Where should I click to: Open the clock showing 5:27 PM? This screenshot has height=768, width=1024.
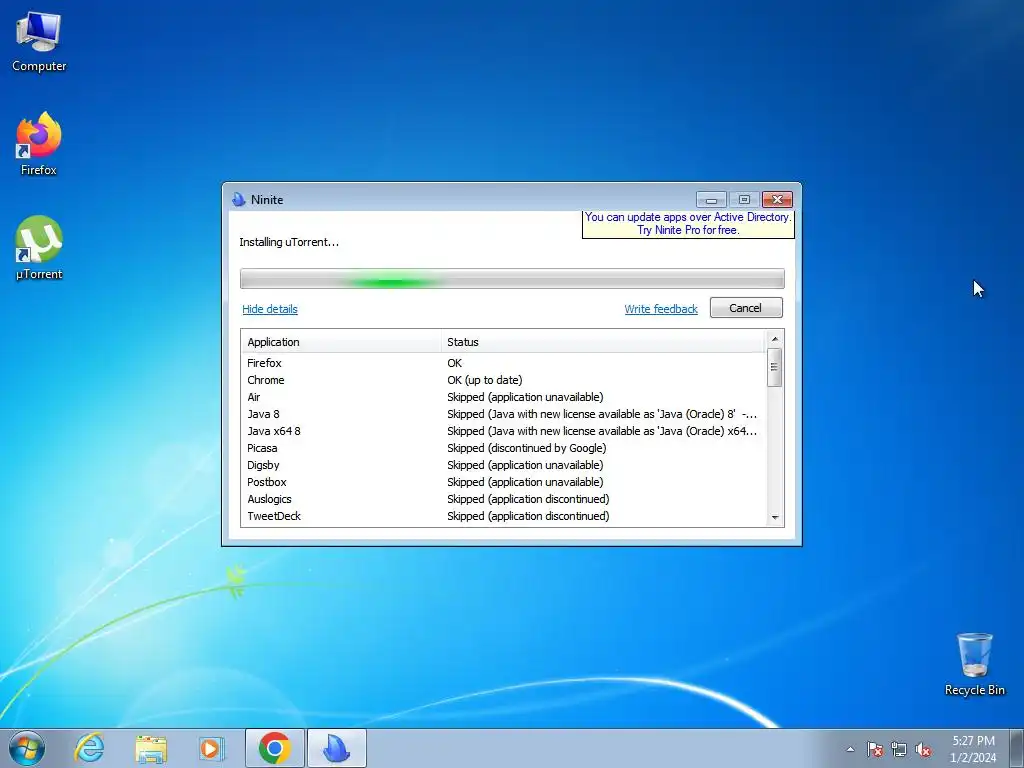click(973, 749)
